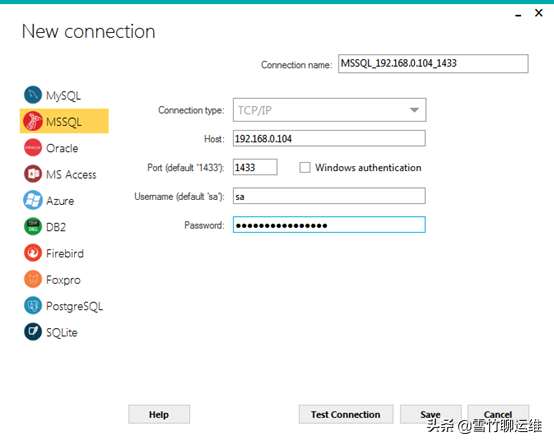Select the MySQL database icon
The width and height of the screenshot is (554, 445).
tap(33, 95)
